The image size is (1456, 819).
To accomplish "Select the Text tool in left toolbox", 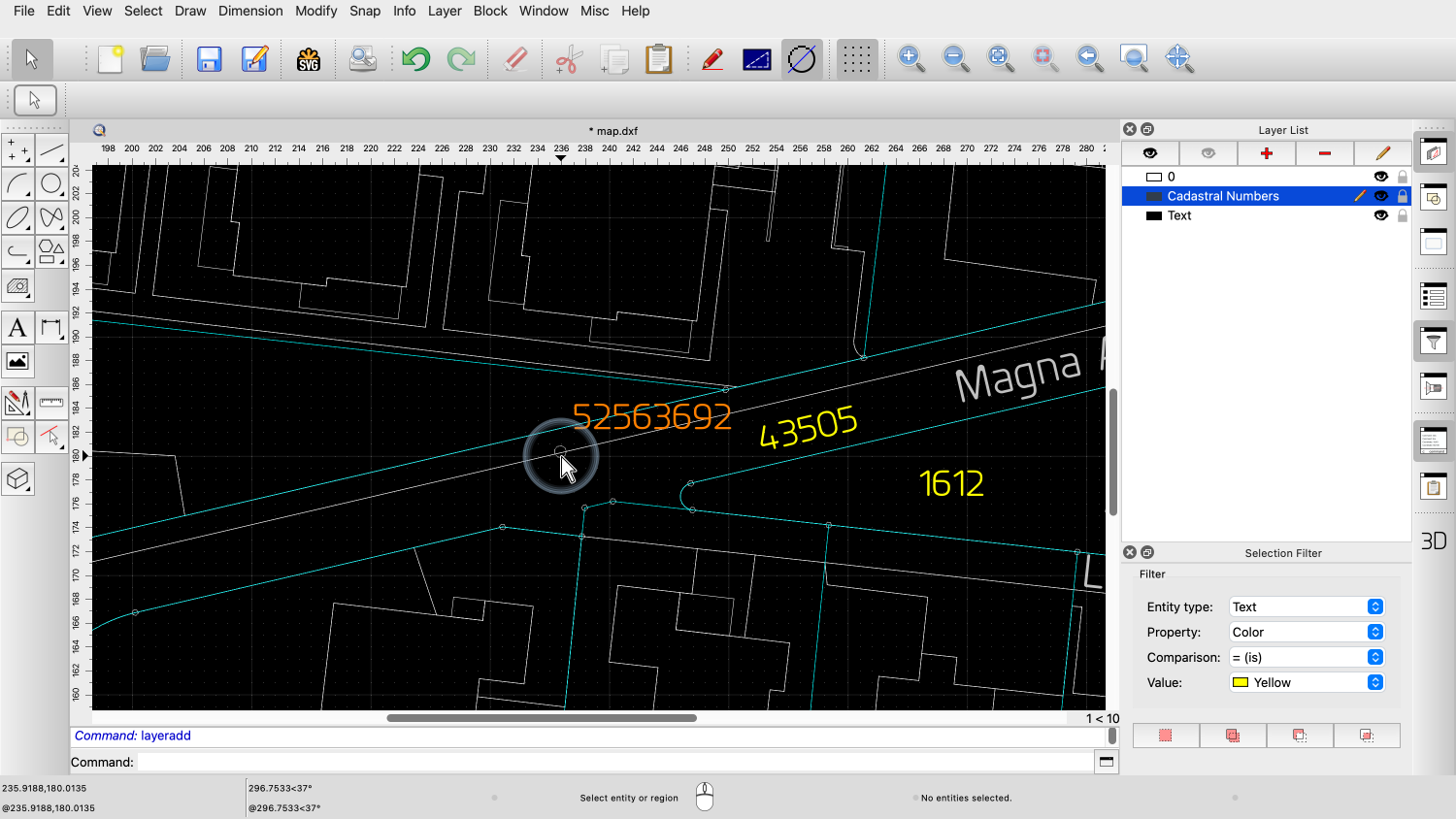I will click(x=17, y=328).
